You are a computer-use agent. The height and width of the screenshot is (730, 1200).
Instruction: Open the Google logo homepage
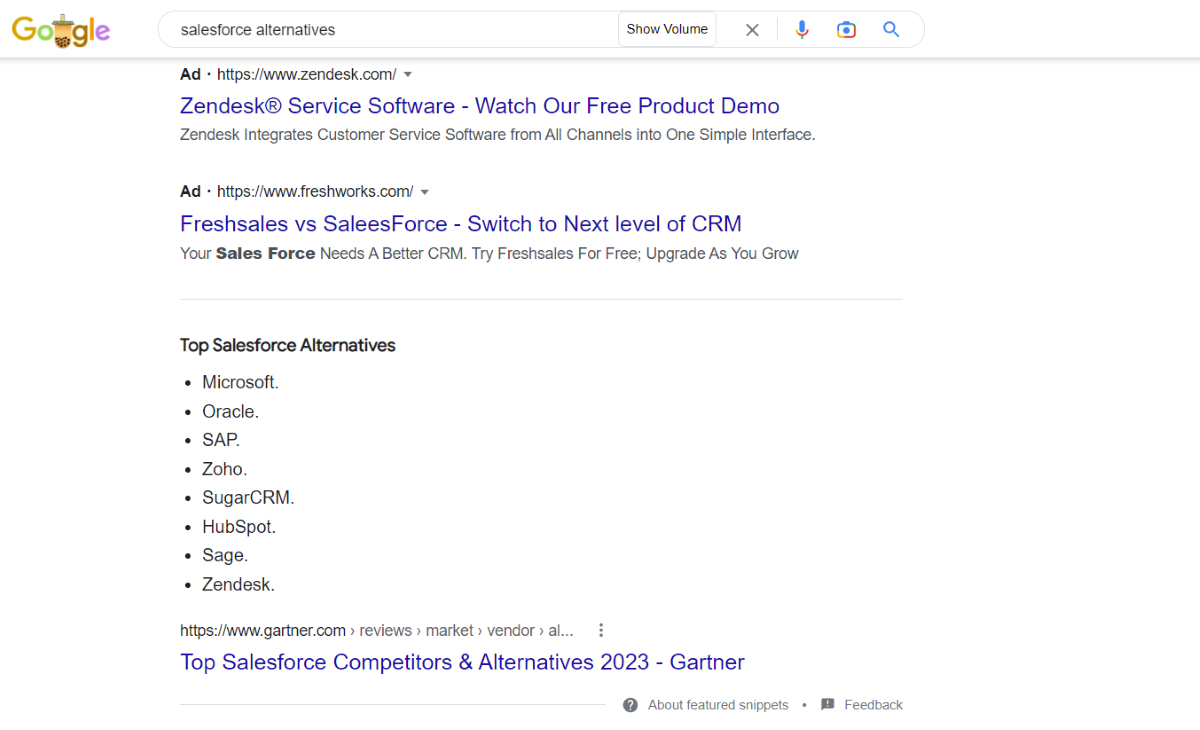pyautogui.click(x=61, y=30)
